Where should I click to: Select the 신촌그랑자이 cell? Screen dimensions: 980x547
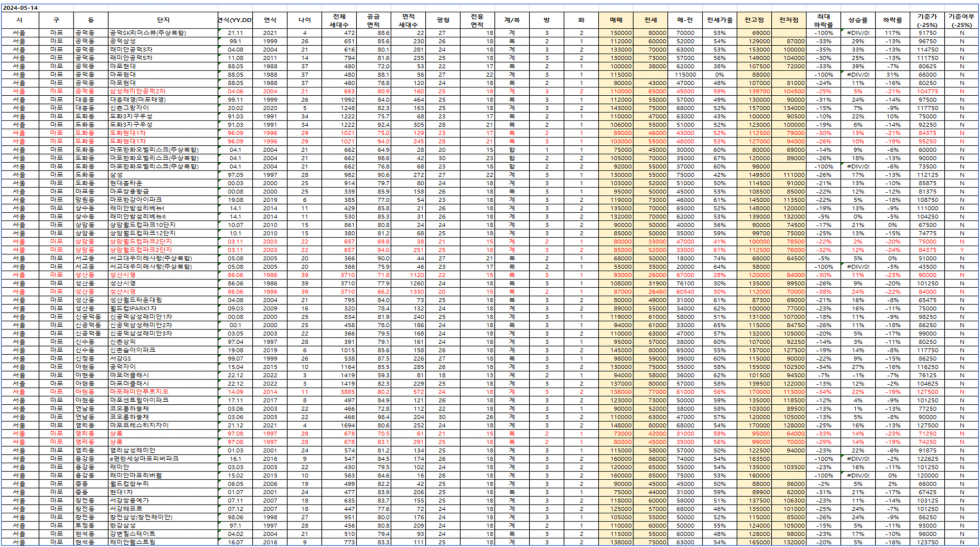(x=163, y=108)
